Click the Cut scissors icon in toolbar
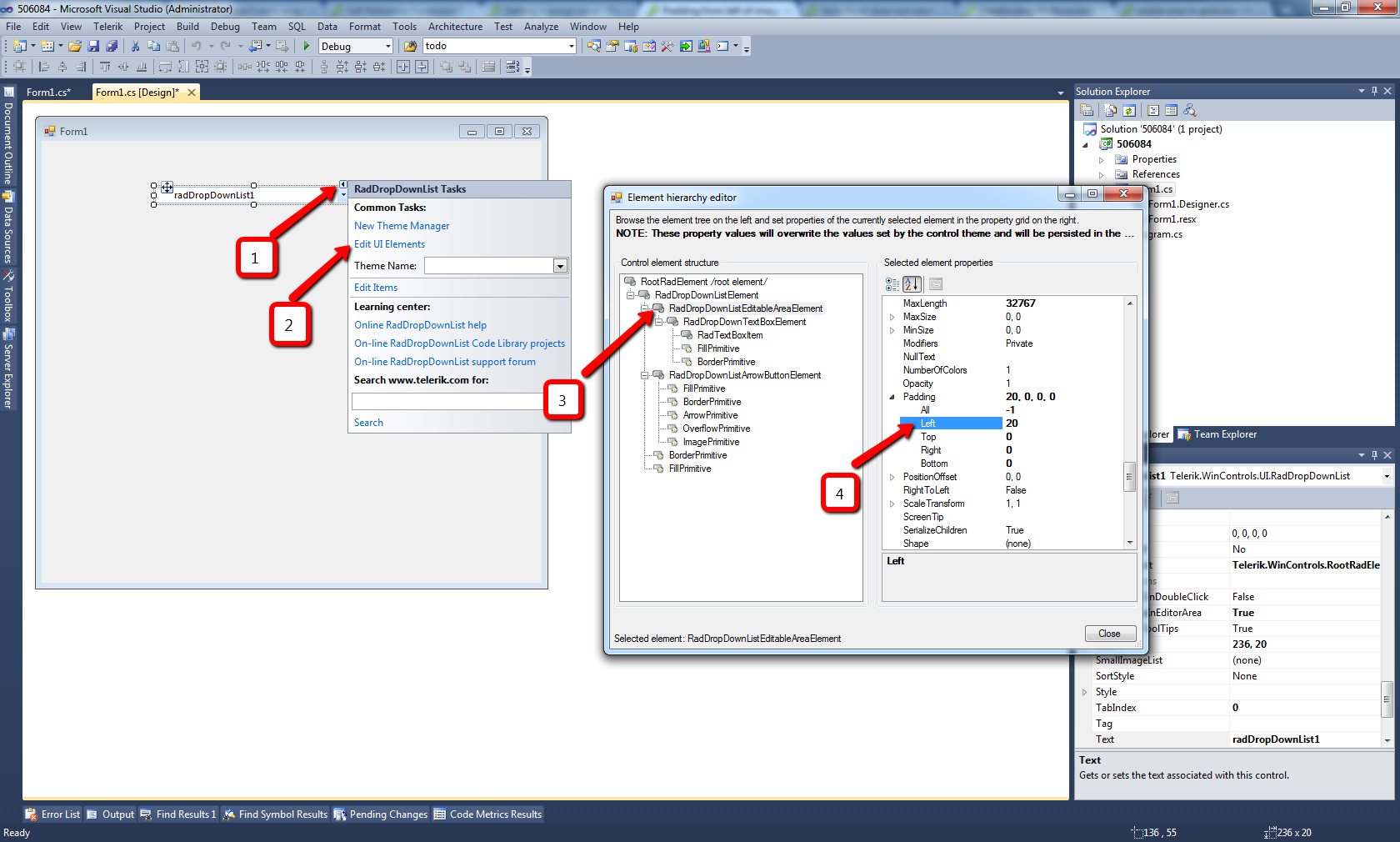 [135, 46]
